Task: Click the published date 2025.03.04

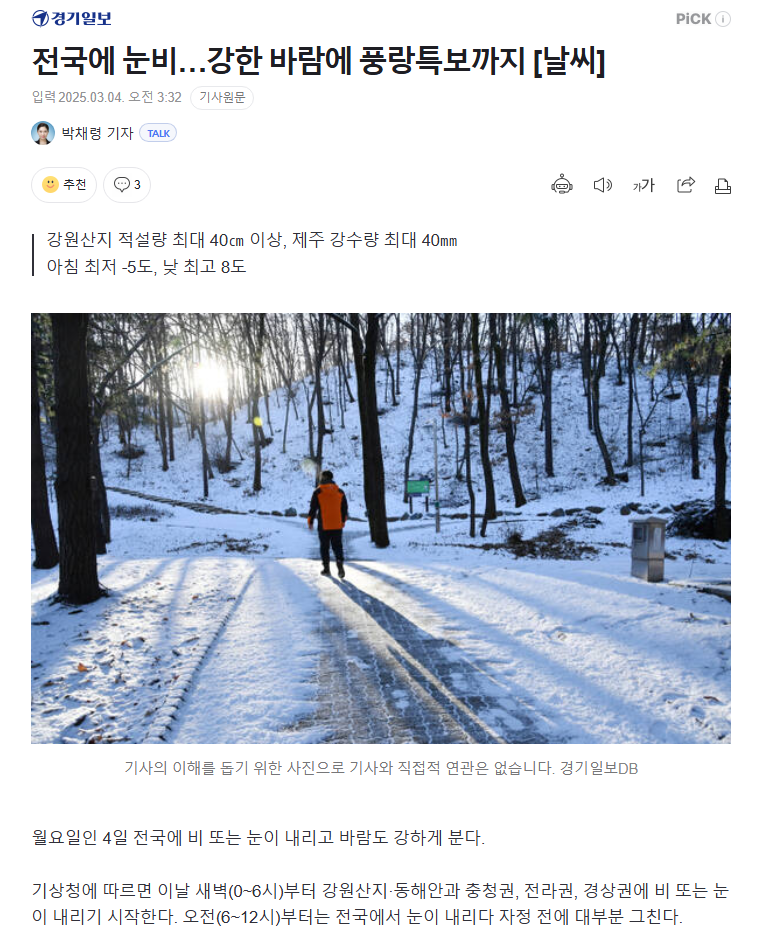Action: click(91, 98)
